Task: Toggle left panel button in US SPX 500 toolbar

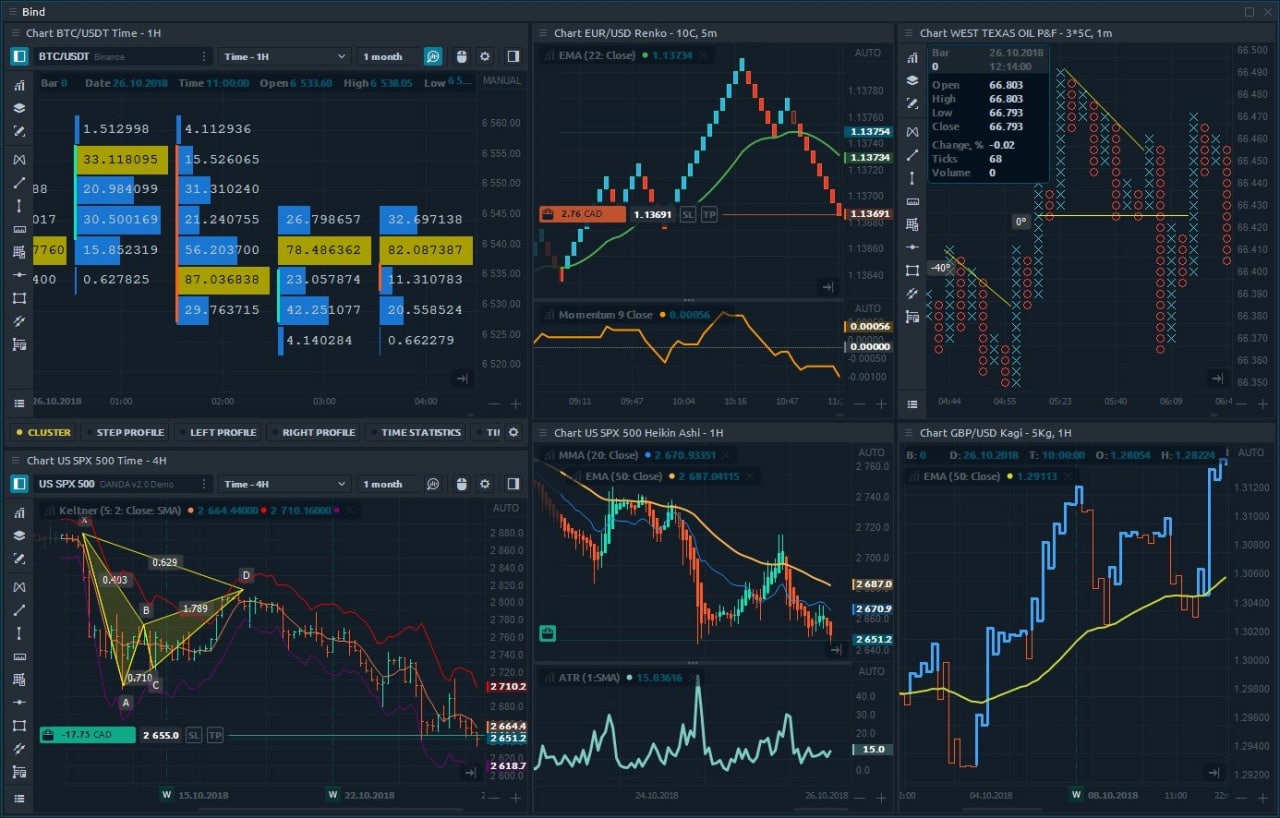Action: [x=19, y=484]
